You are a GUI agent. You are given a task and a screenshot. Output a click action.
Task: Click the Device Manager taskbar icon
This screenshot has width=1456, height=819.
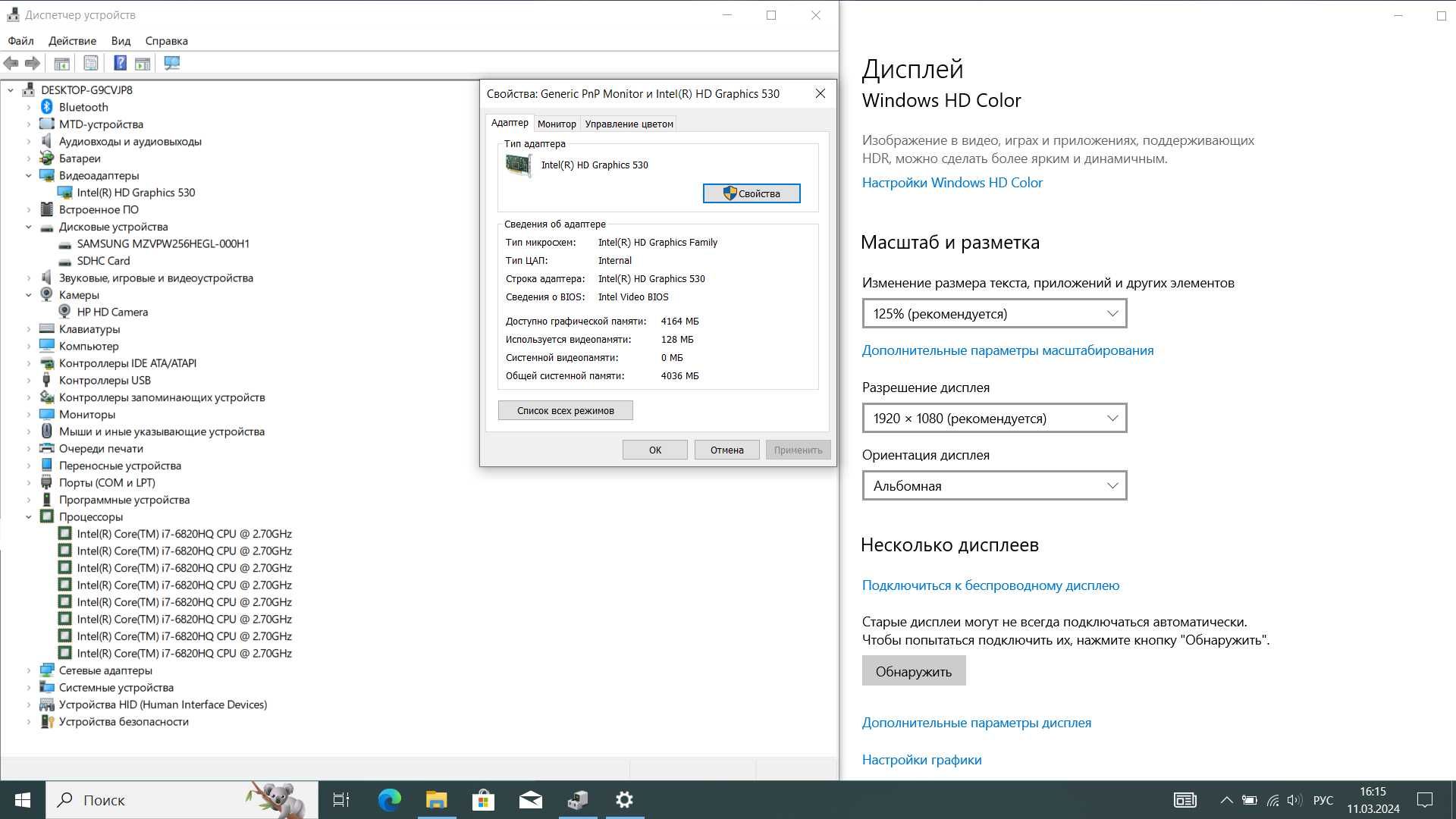tap(578, 799)
